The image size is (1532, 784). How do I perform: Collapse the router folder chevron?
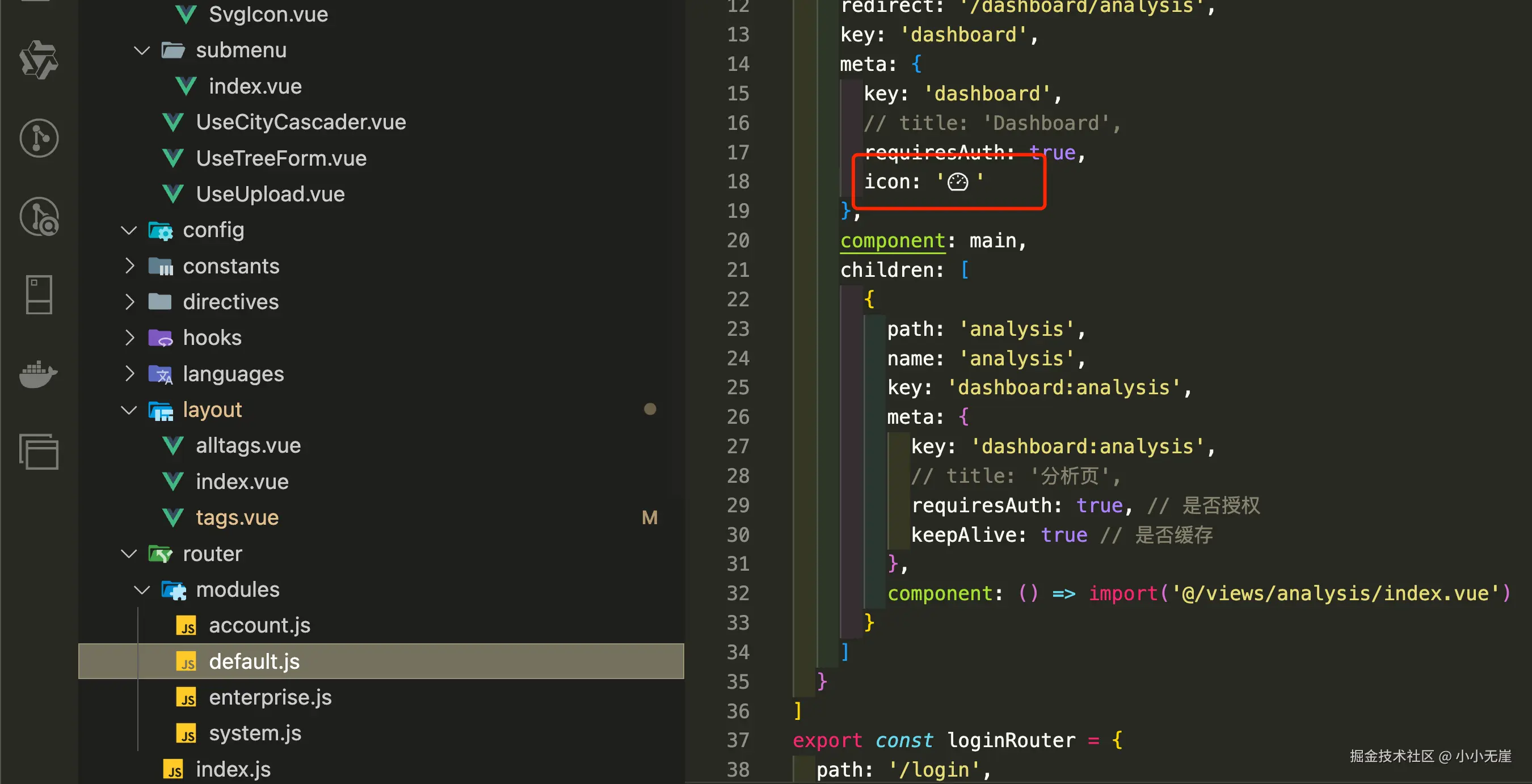[x=128, y=554]
